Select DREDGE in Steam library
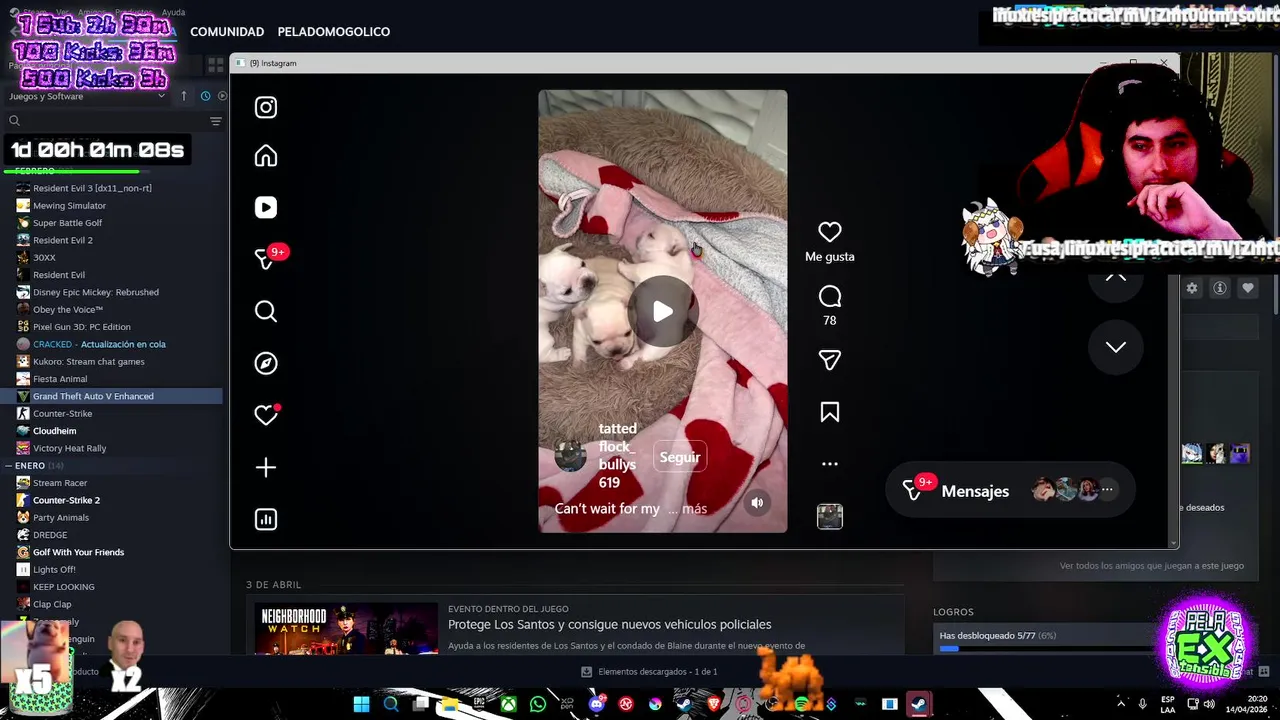Screen dimensions: 1280x720 [50, 535]
